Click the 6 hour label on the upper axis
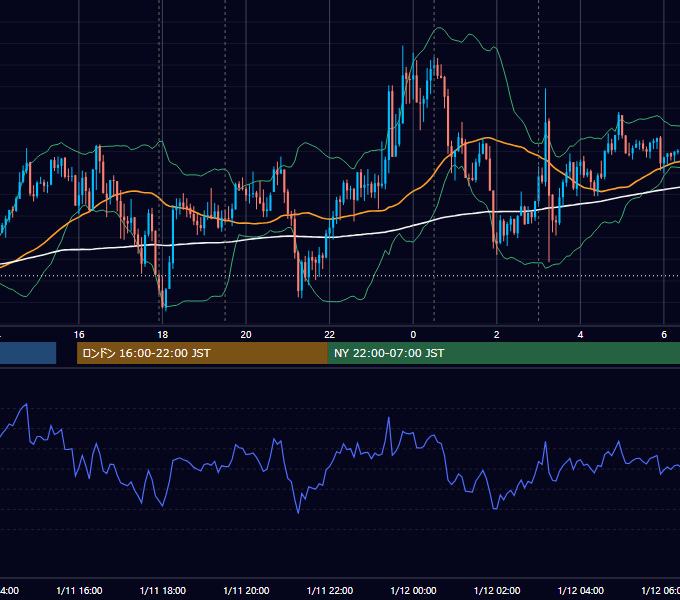 pos(664,335)
